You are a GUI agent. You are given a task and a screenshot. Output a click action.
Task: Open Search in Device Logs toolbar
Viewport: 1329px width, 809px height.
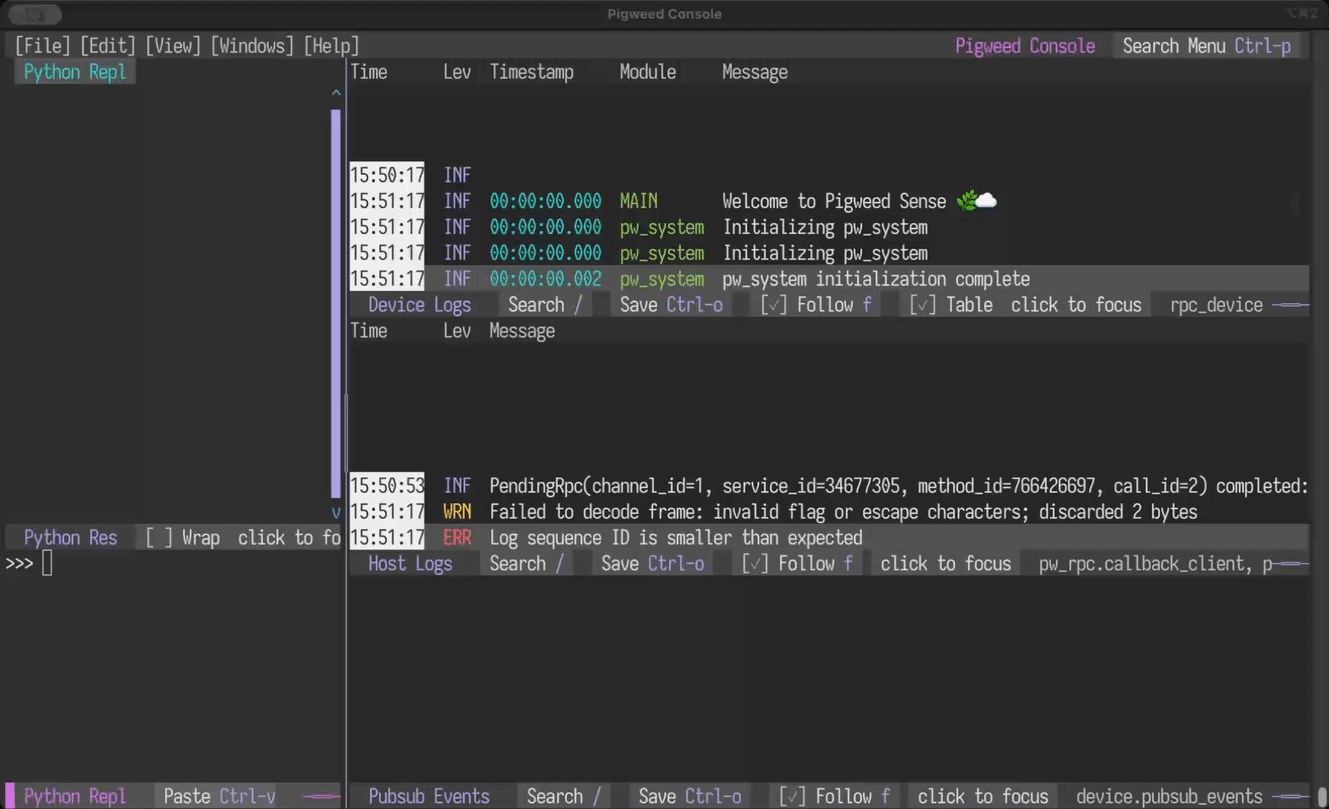tap(545, 305)
